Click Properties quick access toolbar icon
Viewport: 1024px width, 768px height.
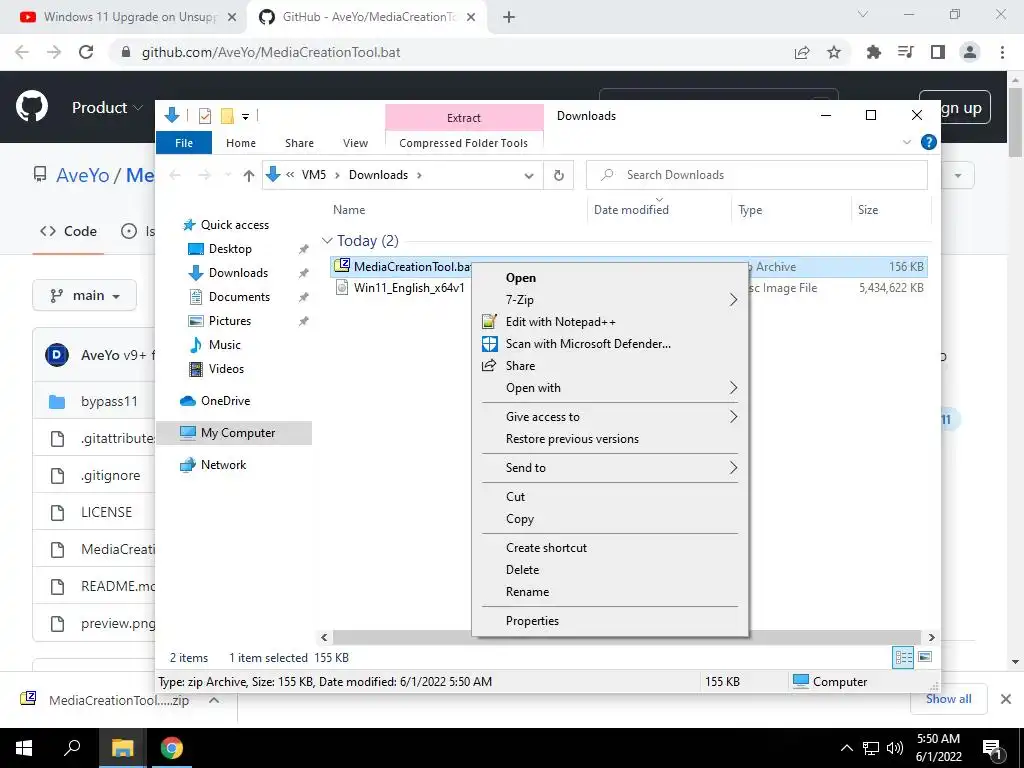[204, 116]
